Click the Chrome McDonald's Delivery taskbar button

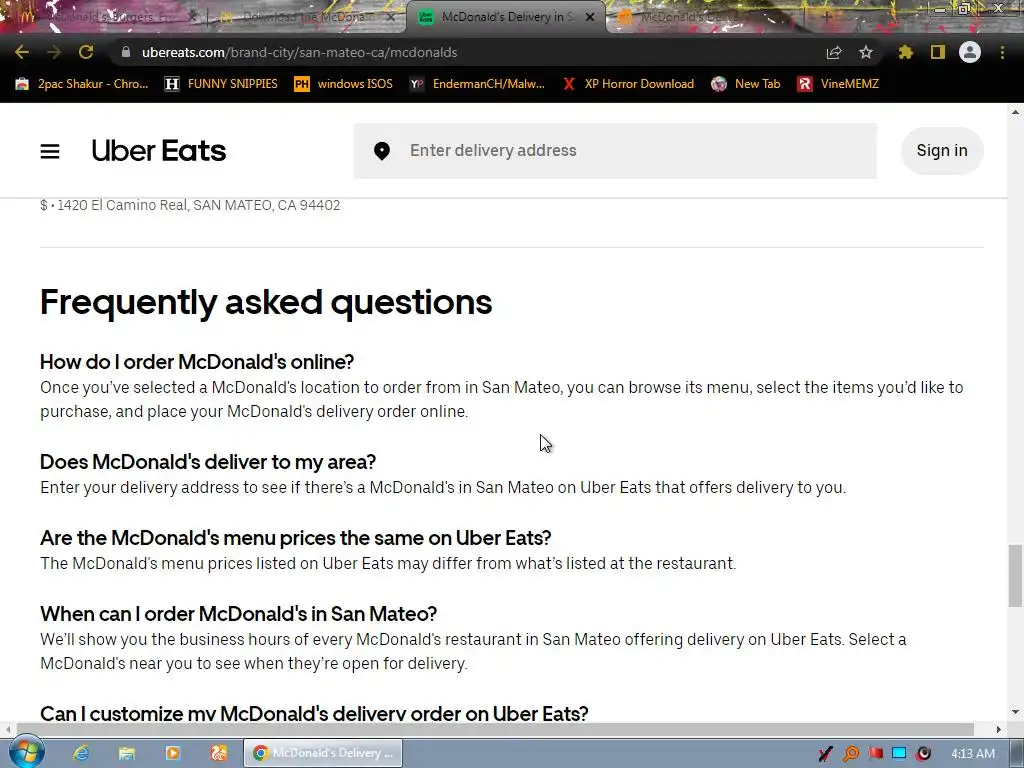click(323, 753)
